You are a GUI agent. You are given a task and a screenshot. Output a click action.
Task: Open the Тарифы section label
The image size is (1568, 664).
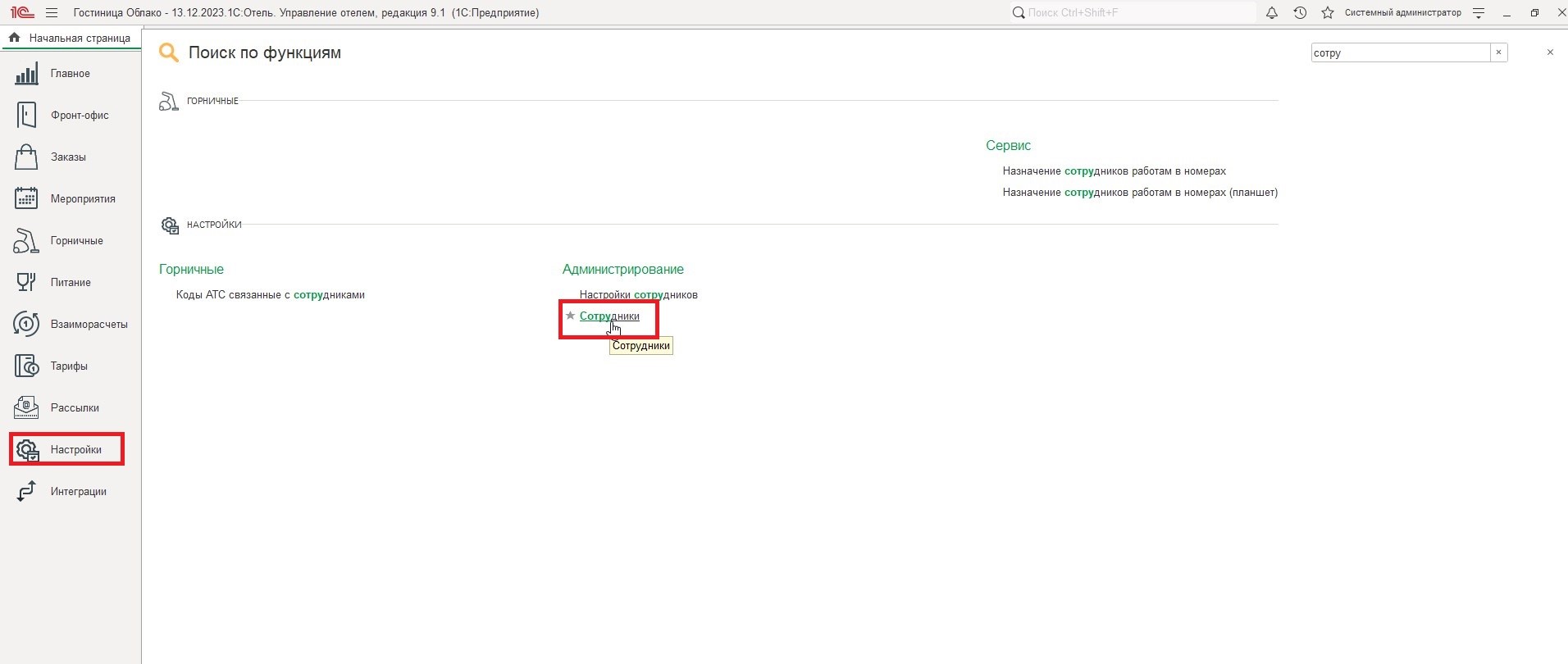(69, 366)
